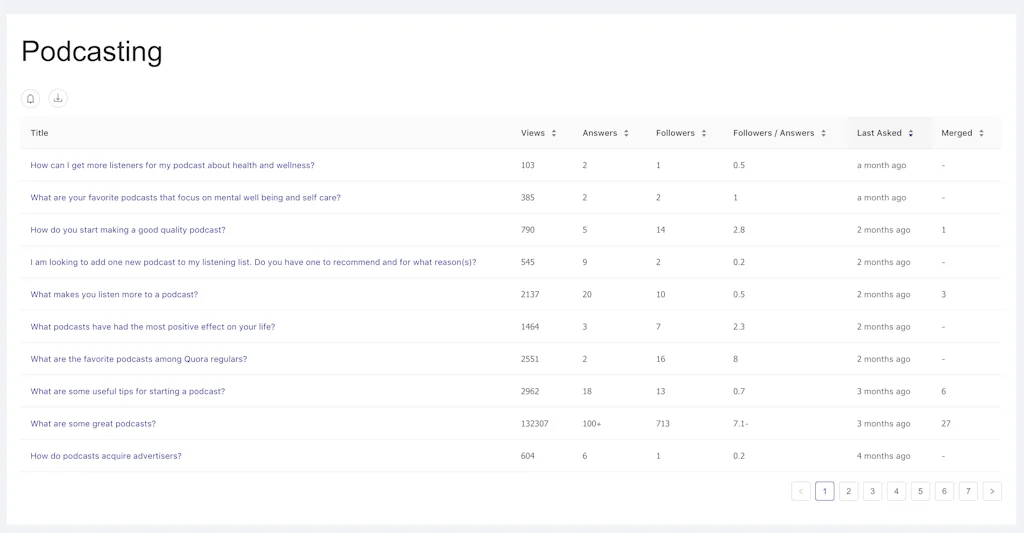Go to page 2
Screen dimensions: 1024x533
pyautogui.click(x=848, y=491)
